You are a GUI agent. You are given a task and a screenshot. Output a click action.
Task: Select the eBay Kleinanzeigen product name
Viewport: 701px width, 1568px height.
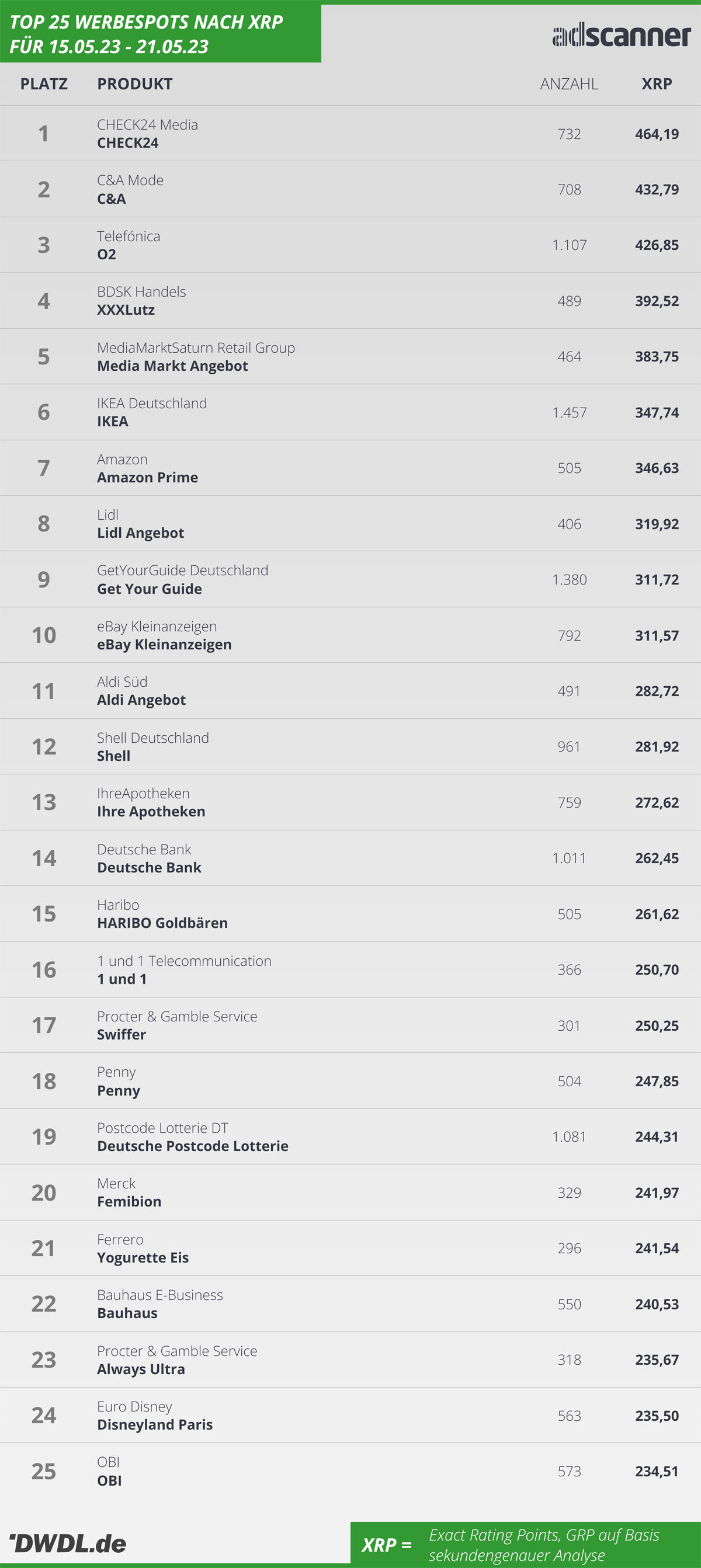[164, 645]
